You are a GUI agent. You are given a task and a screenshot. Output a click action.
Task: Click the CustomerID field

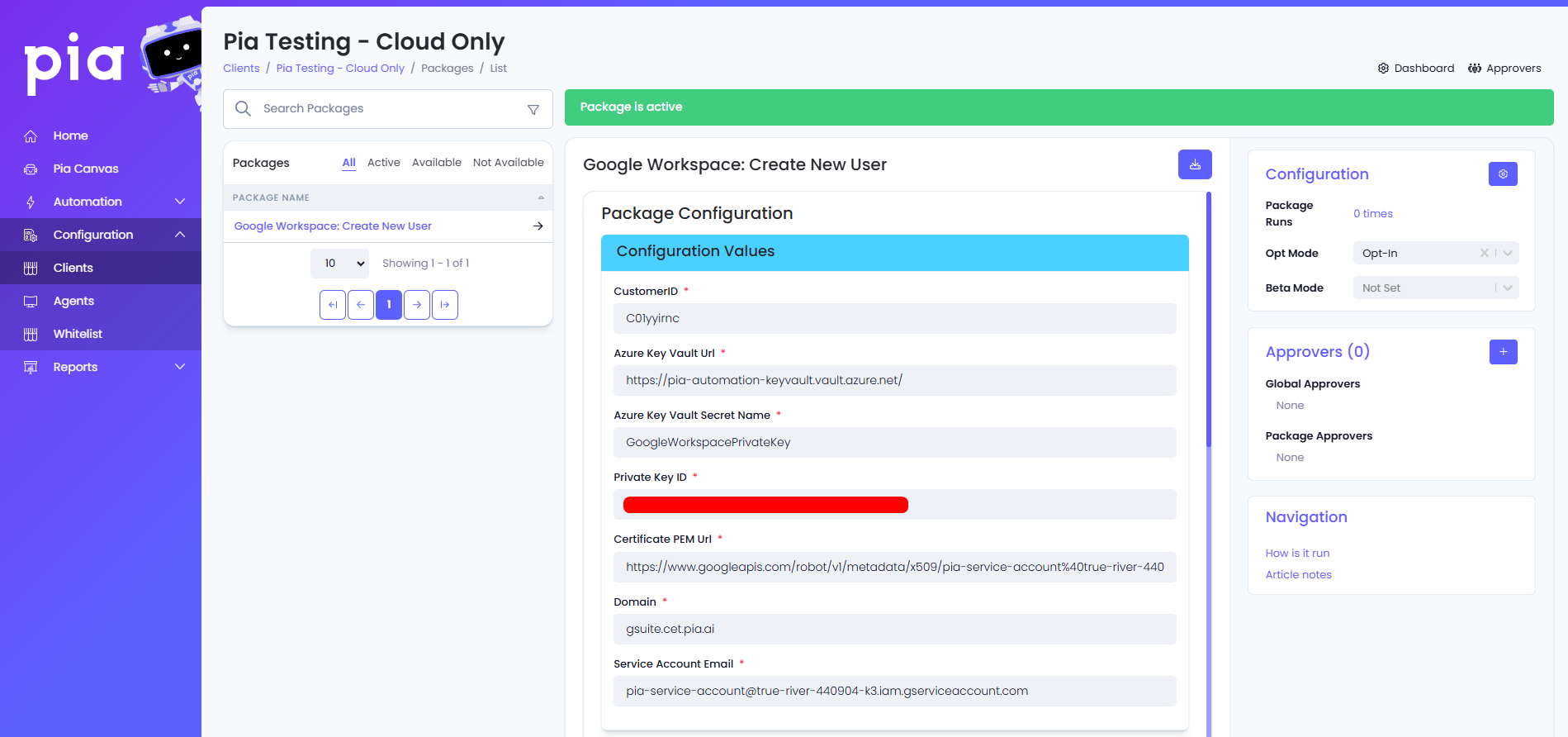(x=895, y=318)
